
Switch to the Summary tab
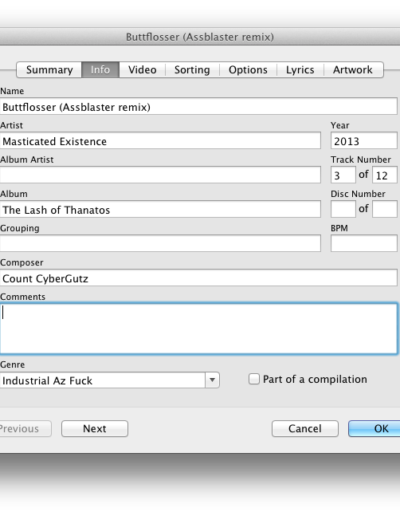[49, 70]
